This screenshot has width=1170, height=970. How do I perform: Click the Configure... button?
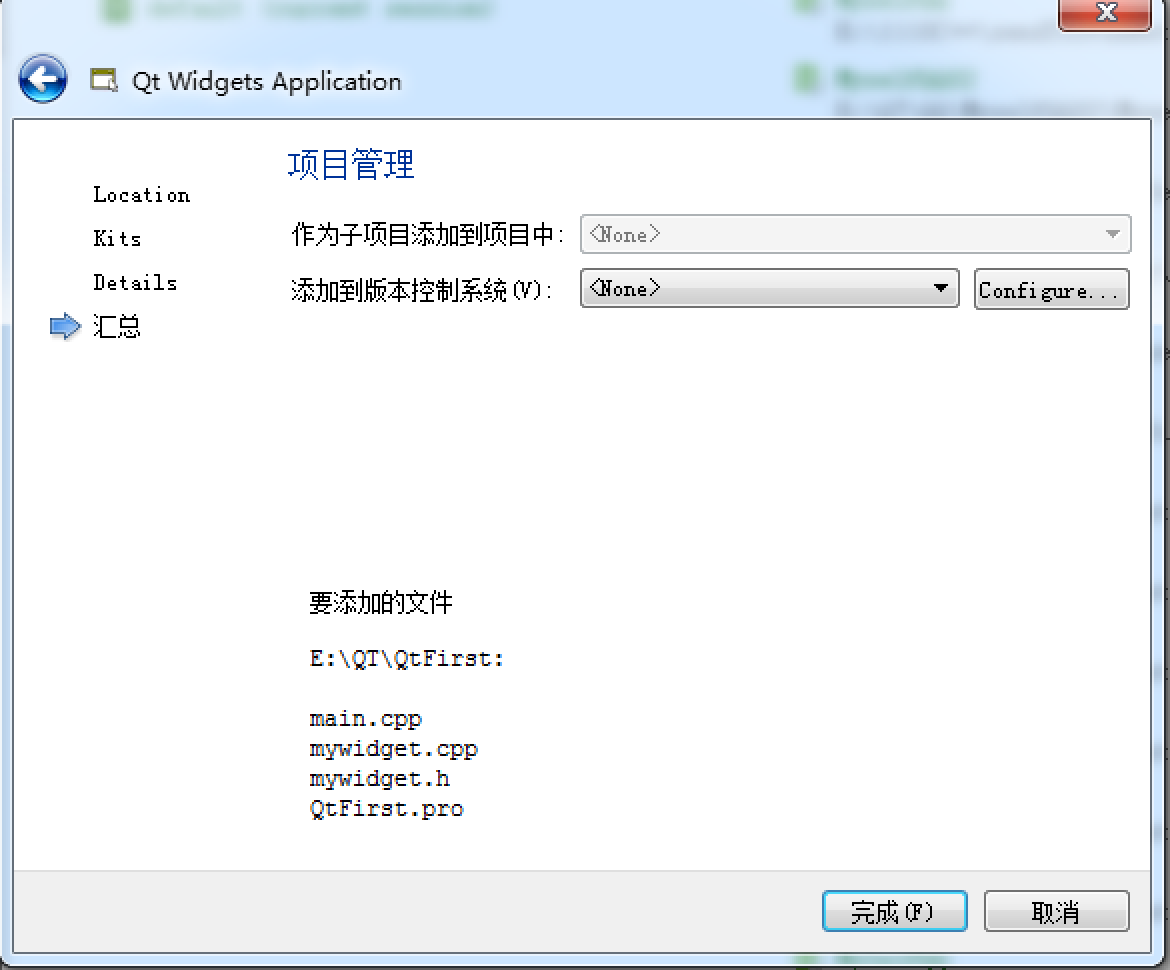(1051, 289)
